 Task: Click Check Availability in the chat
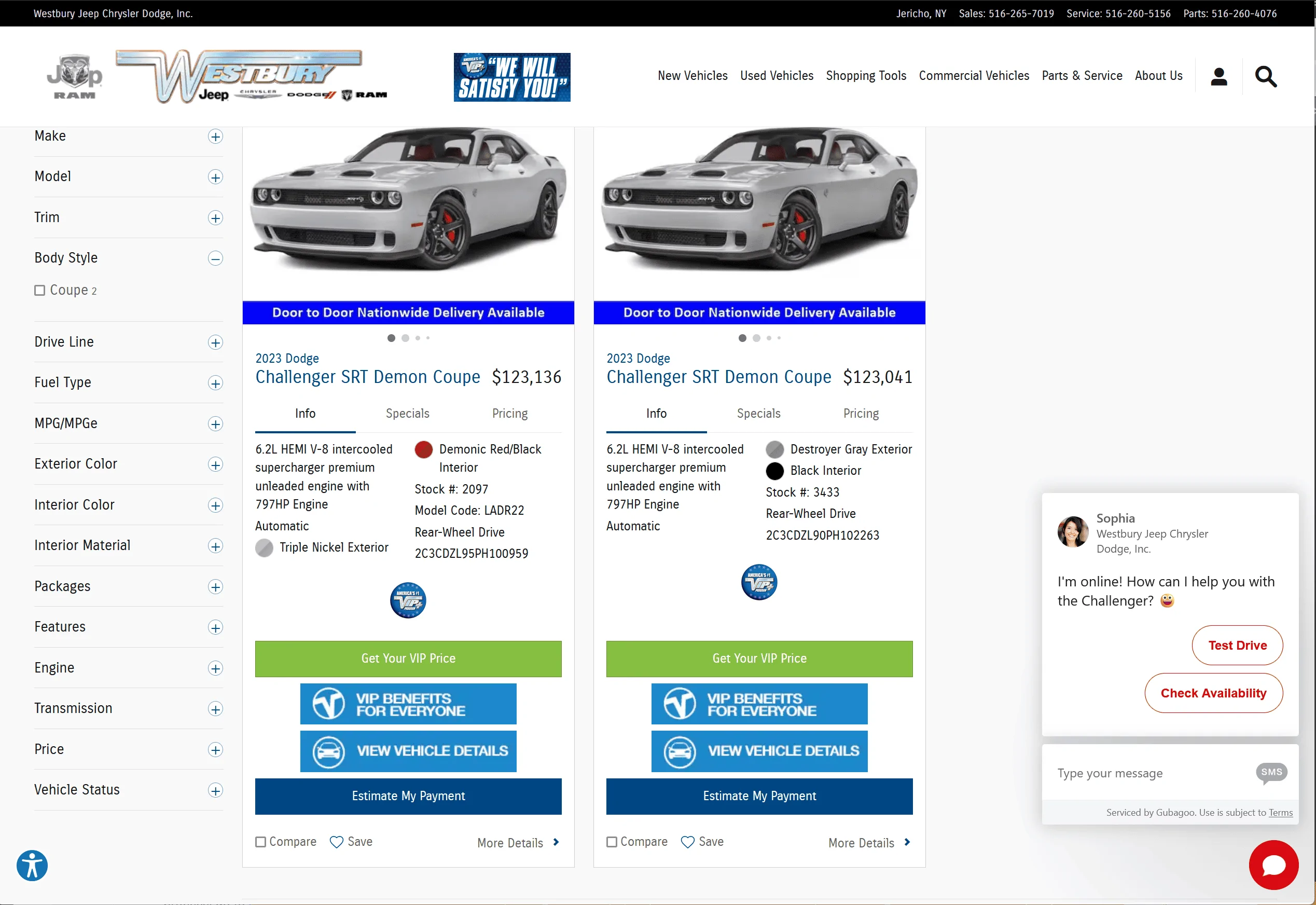coord(1213,693)
